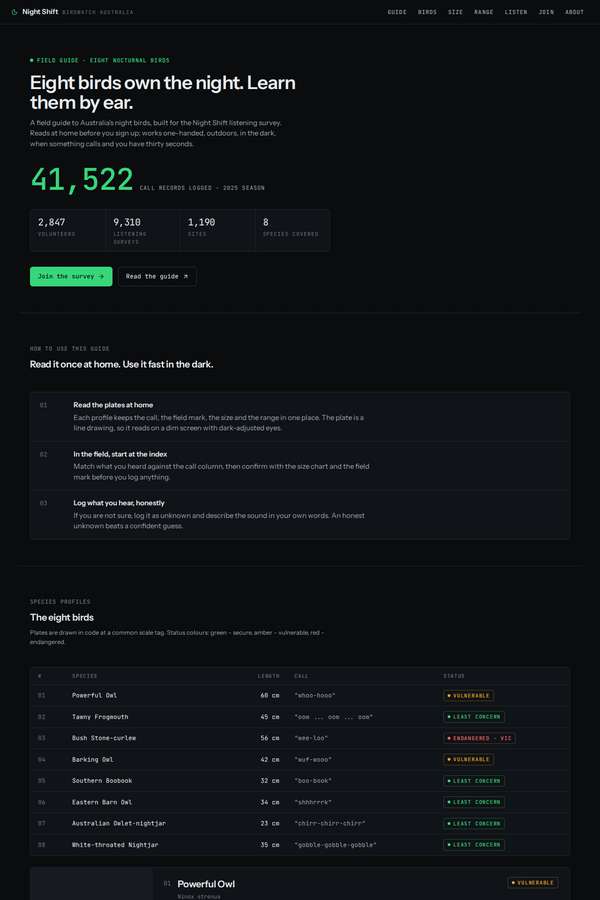This screenshot has width=600, height=900.
Task: Click the Read the guide button
Action: pyautogui.click(x=157, y=276)
